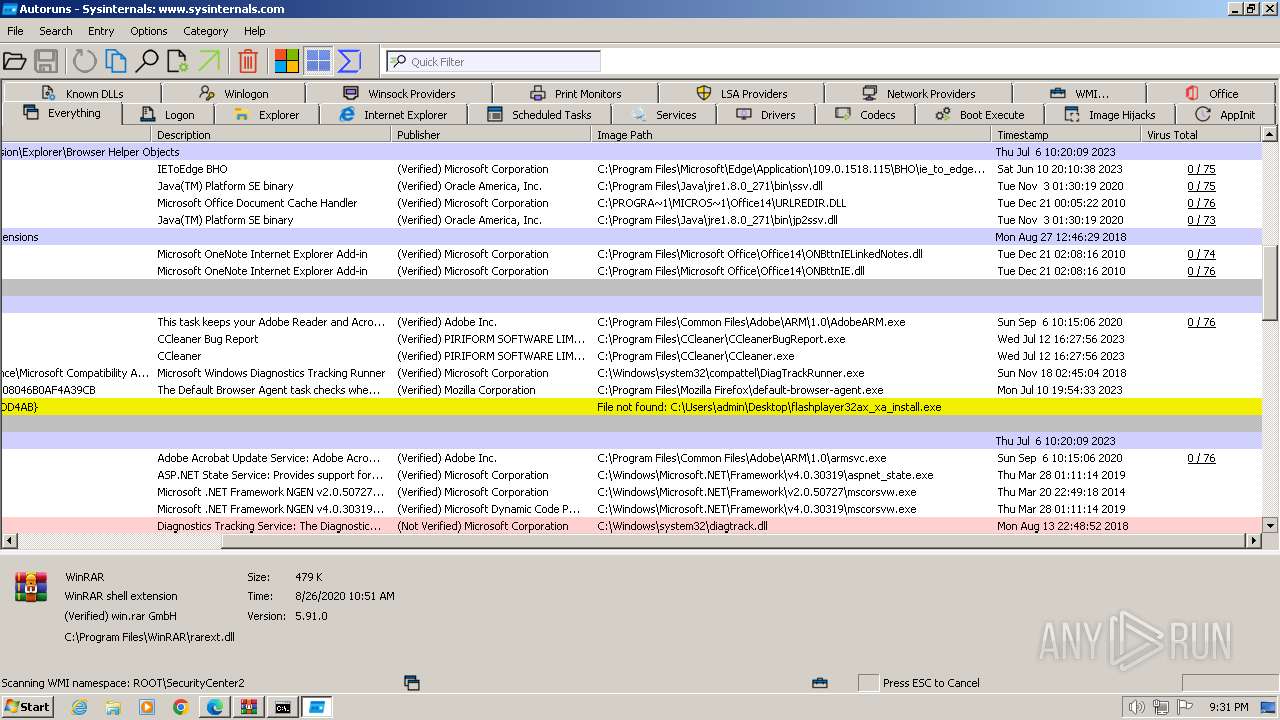The height and width of the screenshot is (720, 1280).
Task: Switch to the Network Providers tab
Action: click(918, 93)
